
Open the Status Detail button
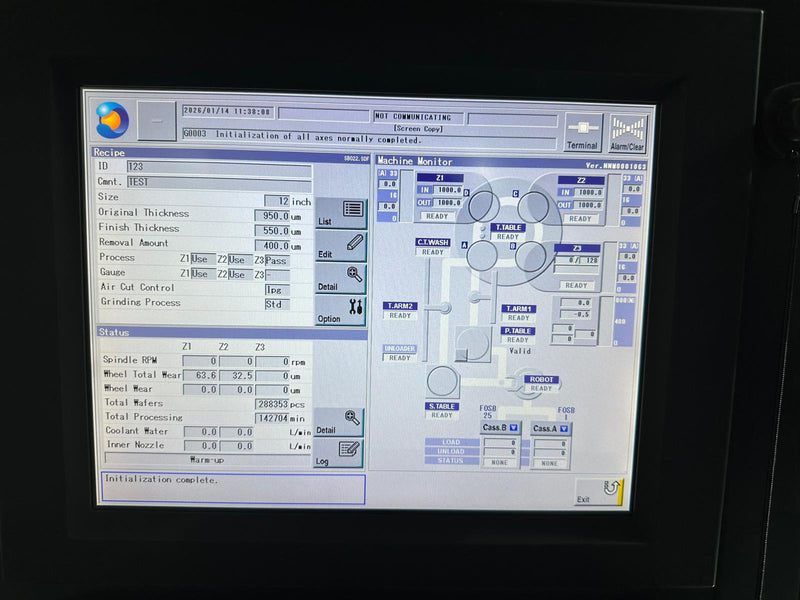(x=338, y=422)
